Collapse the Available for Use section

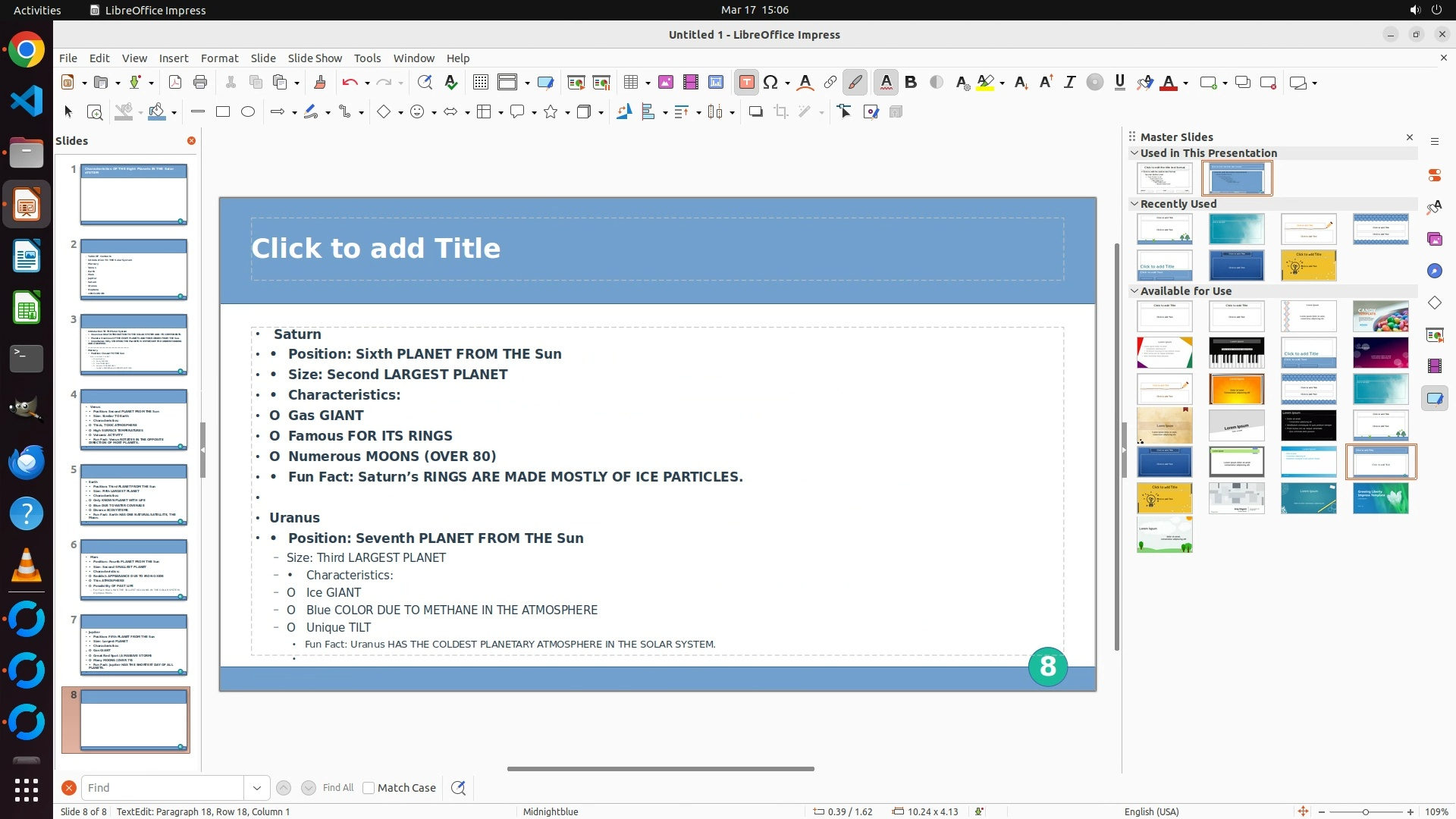coord(1134,291)
